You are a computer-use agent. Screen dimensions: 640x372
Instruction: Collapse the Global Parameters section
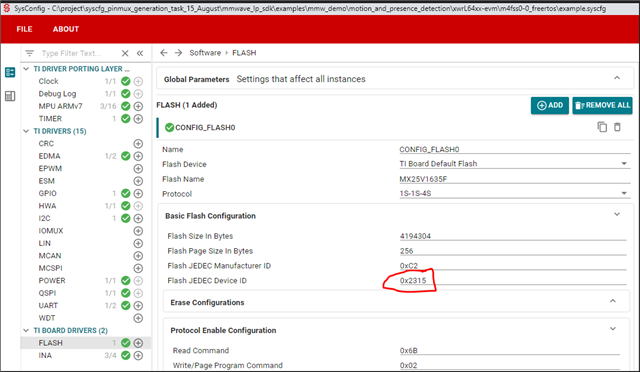tap(617, 78)
